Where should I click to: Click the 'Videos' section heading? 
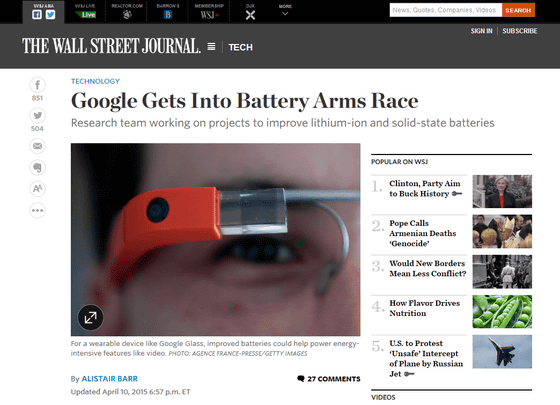[x=383, y=398]
